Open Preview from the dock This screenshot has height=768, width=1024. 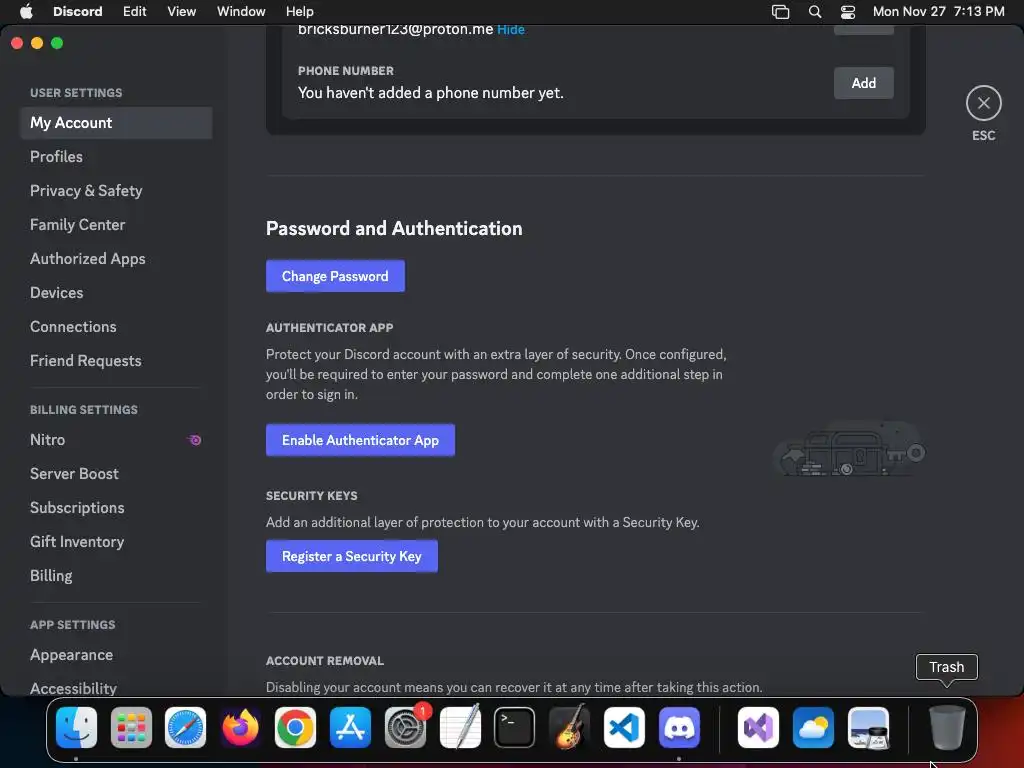click(x=868, y=728)
